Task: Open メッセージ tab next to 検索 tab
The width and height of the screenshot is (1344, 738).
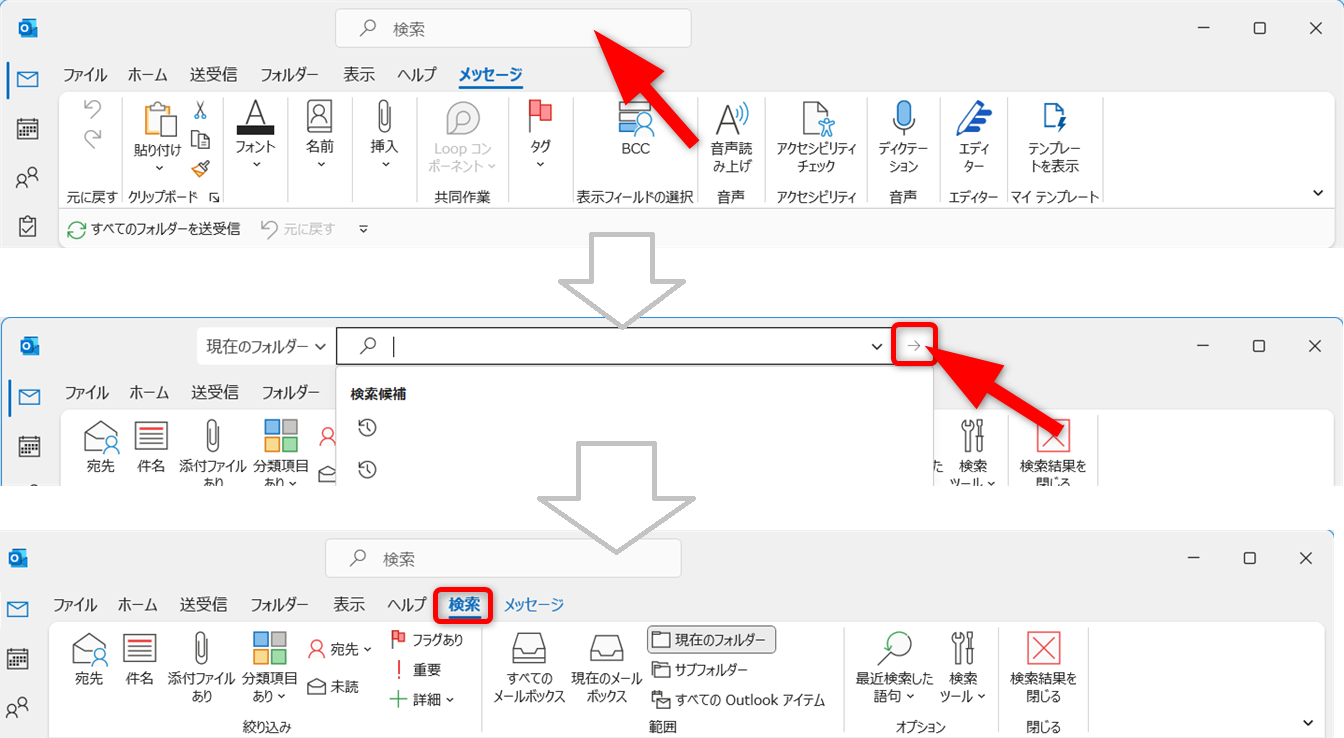Action: click(533, 605)
